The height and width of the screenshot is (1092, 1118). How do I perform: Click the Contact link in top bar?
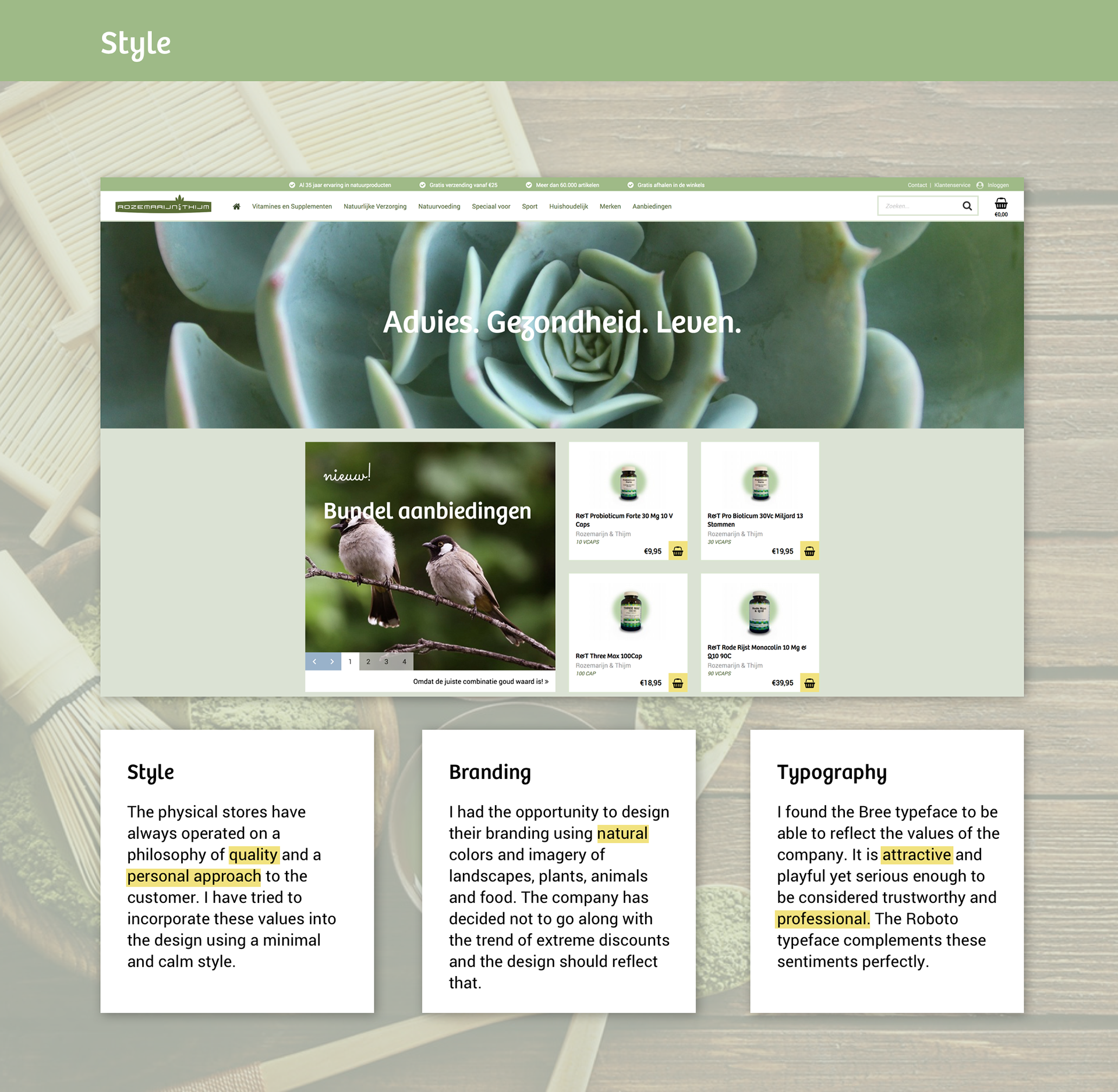[917, 185]
